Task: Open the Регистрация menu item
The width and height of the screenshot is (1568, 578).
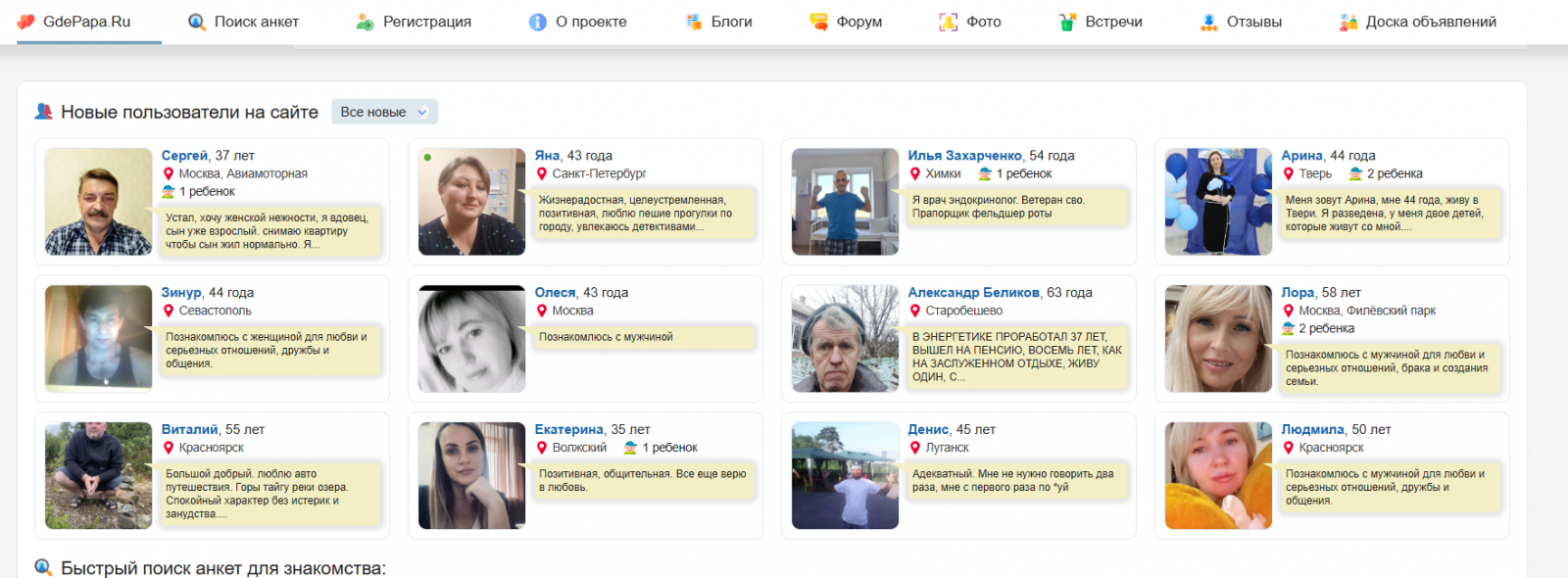Action: click(x=415, y=22)
